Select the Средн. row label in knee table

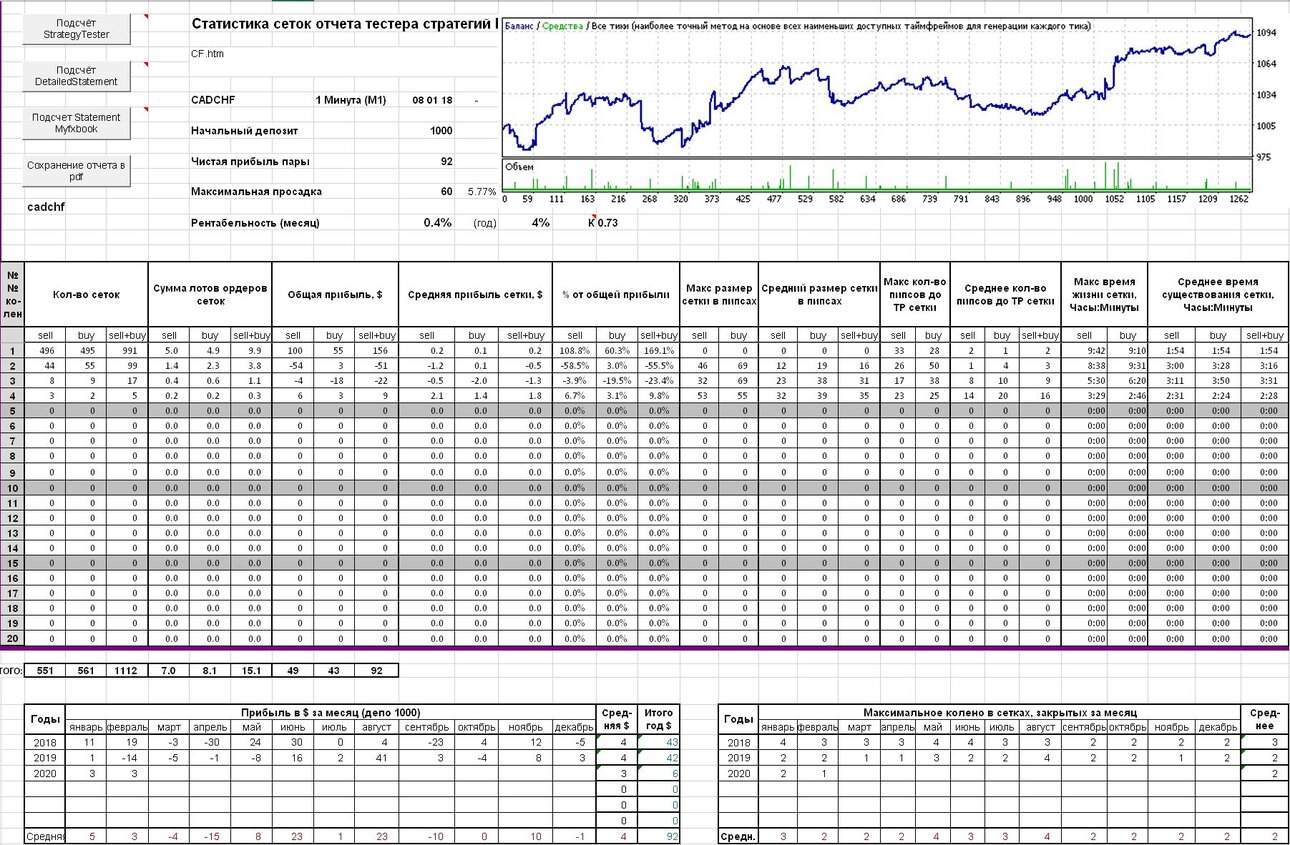(739, 836)
